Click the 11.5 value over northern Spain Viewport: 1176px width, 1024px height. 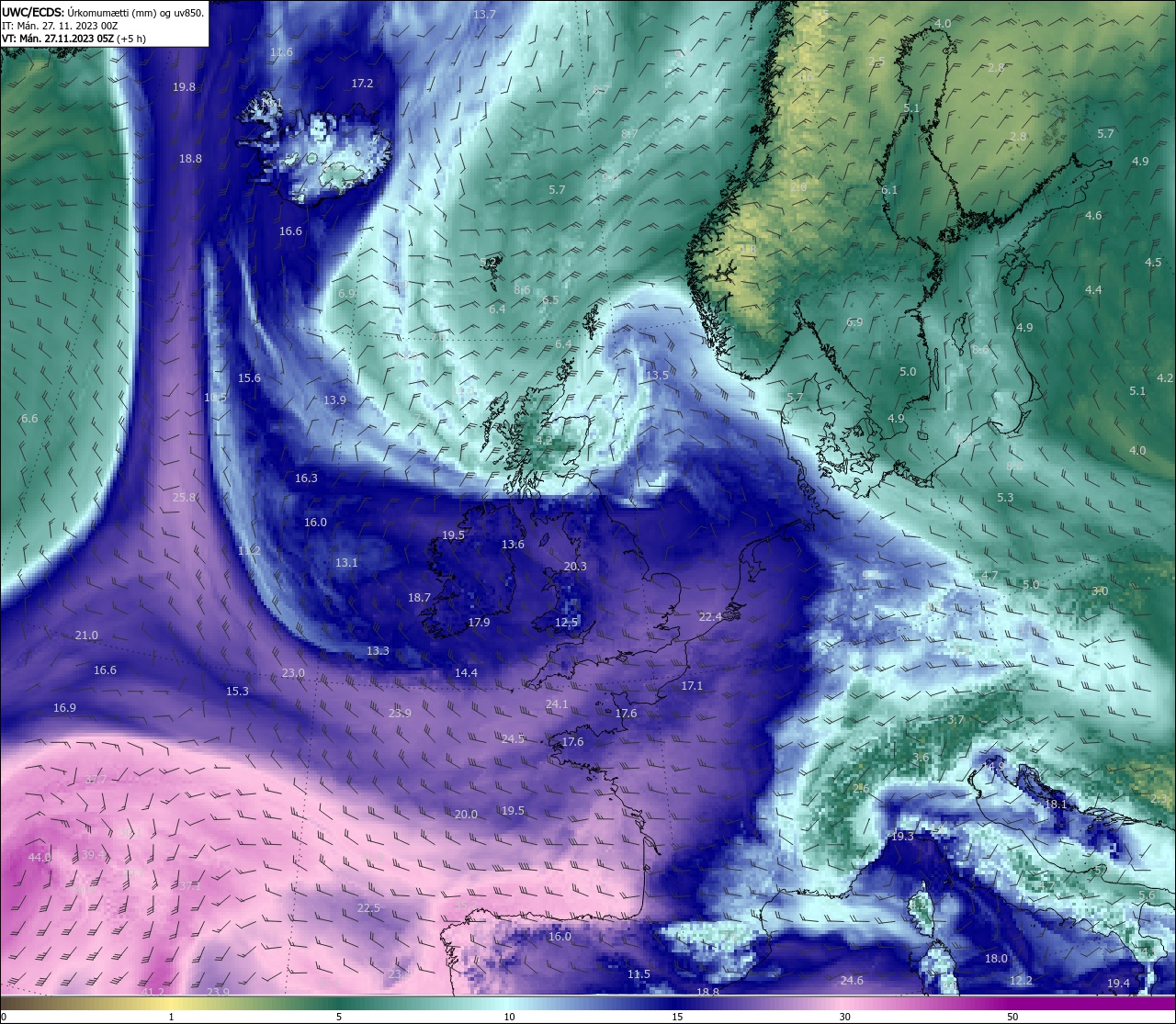639,974
